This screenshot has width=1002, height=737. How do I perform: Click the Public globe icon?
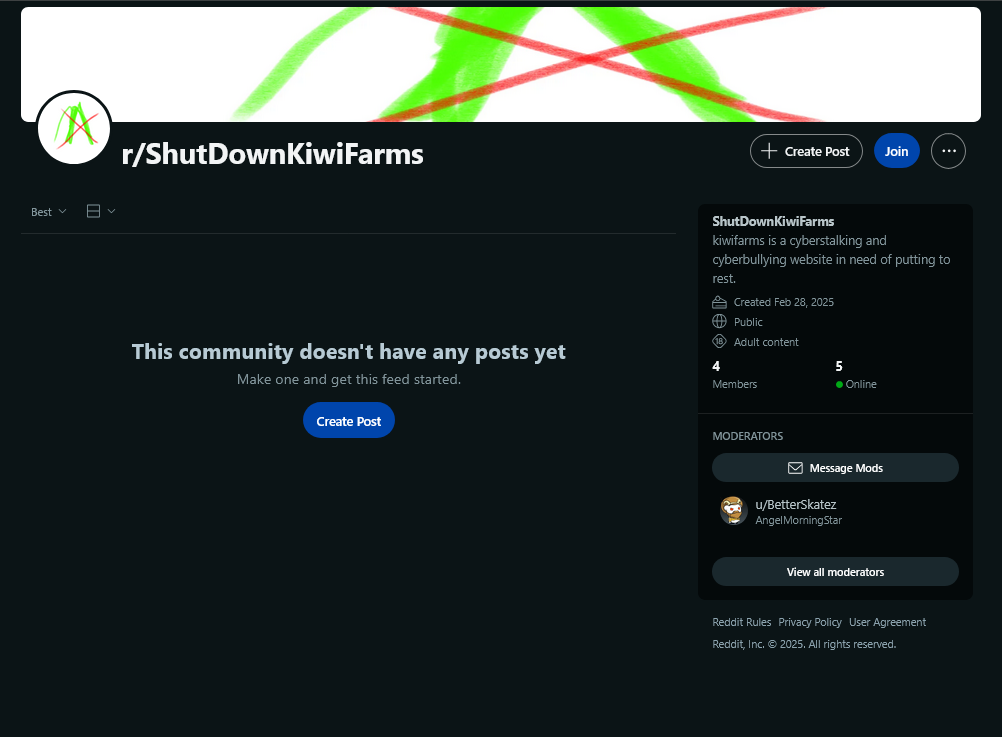coord(720,321)
